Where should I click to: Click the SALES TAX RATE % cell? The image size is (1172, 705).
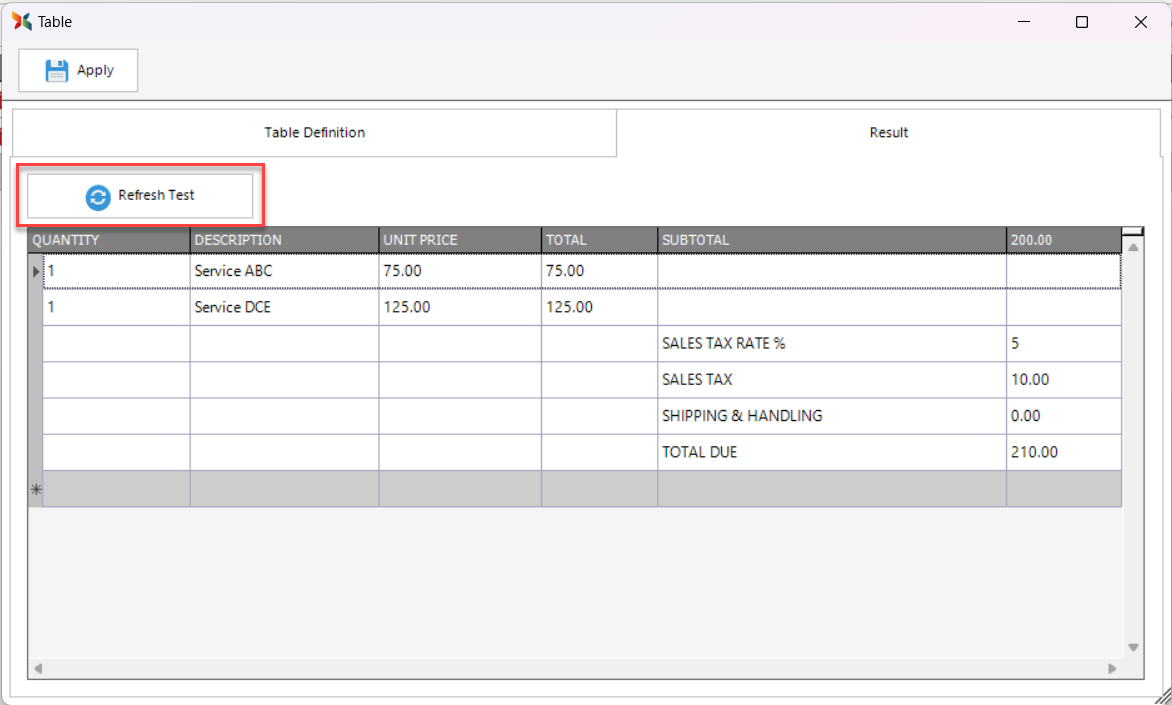click(831, 344)
